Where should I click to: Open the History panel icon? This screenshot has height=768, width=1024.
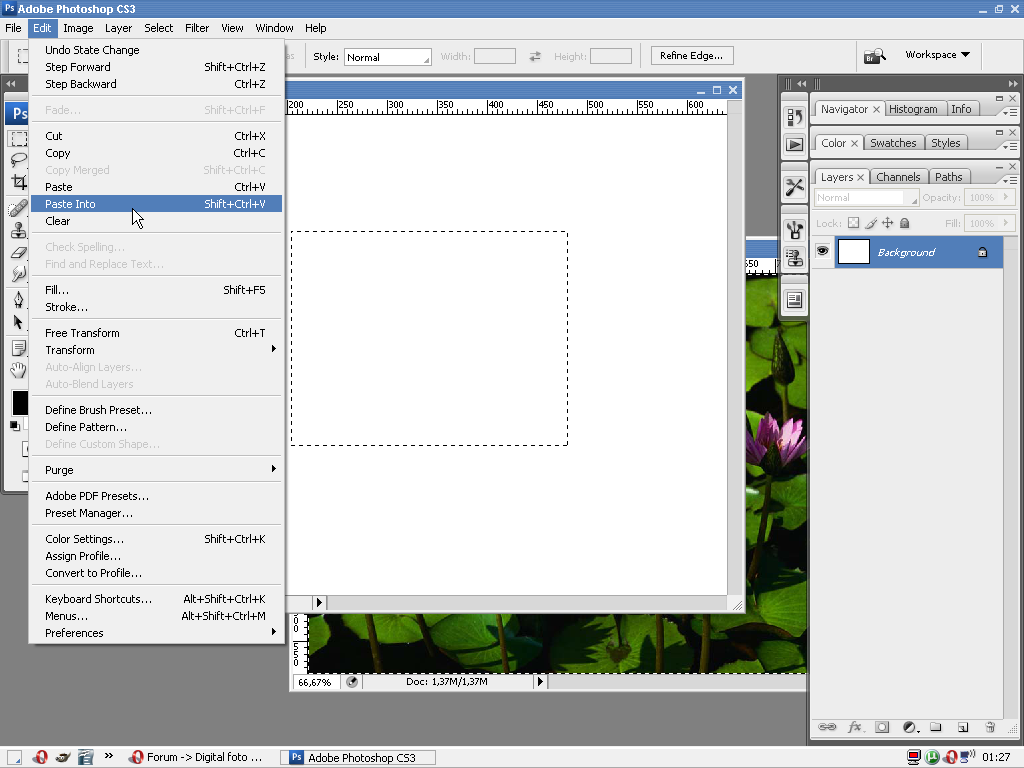pyautogui.click(x=795, y=117)
